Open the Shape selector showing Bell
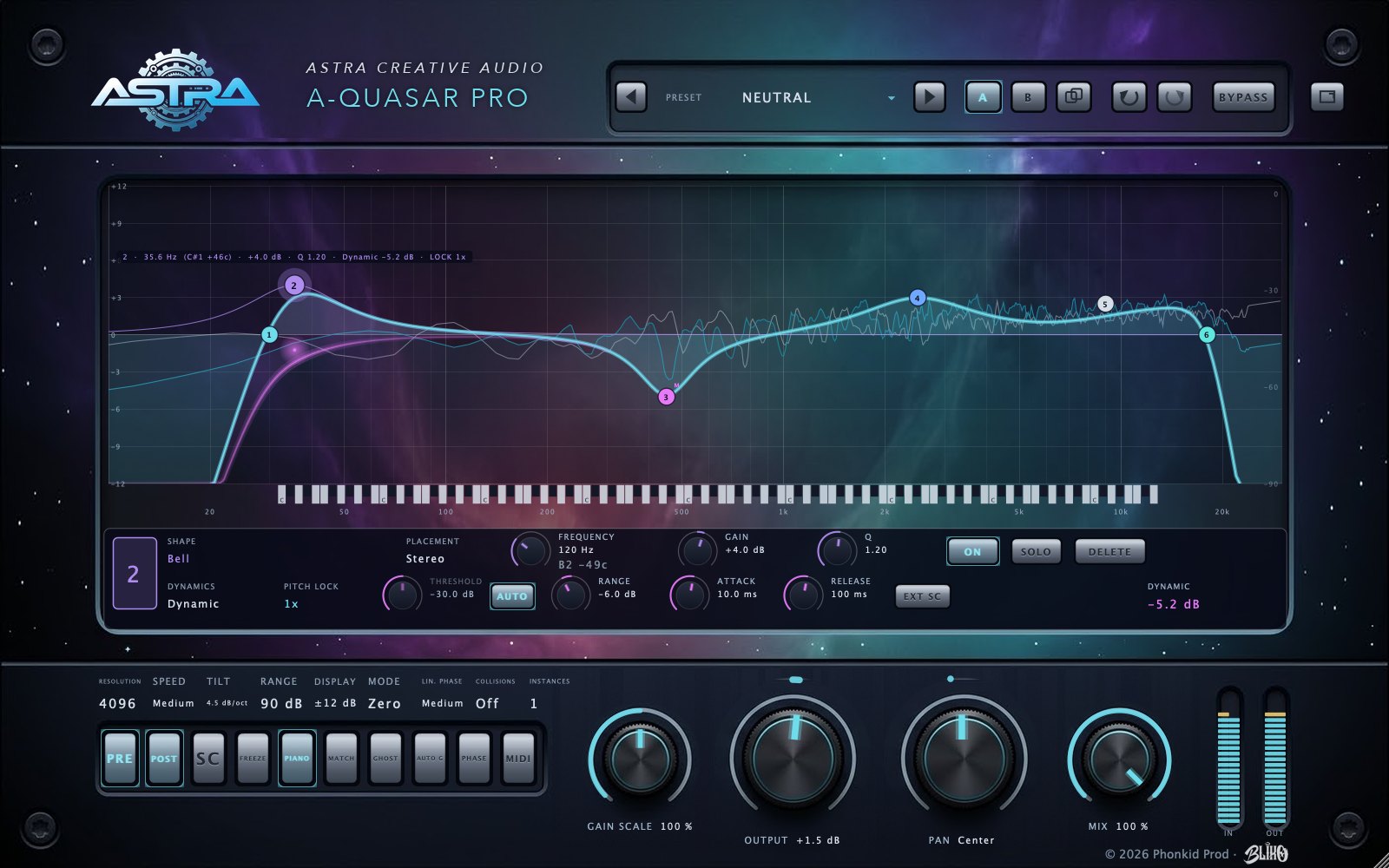Image resolution: width=1389 pixels, height=868 pixels. 178,559
